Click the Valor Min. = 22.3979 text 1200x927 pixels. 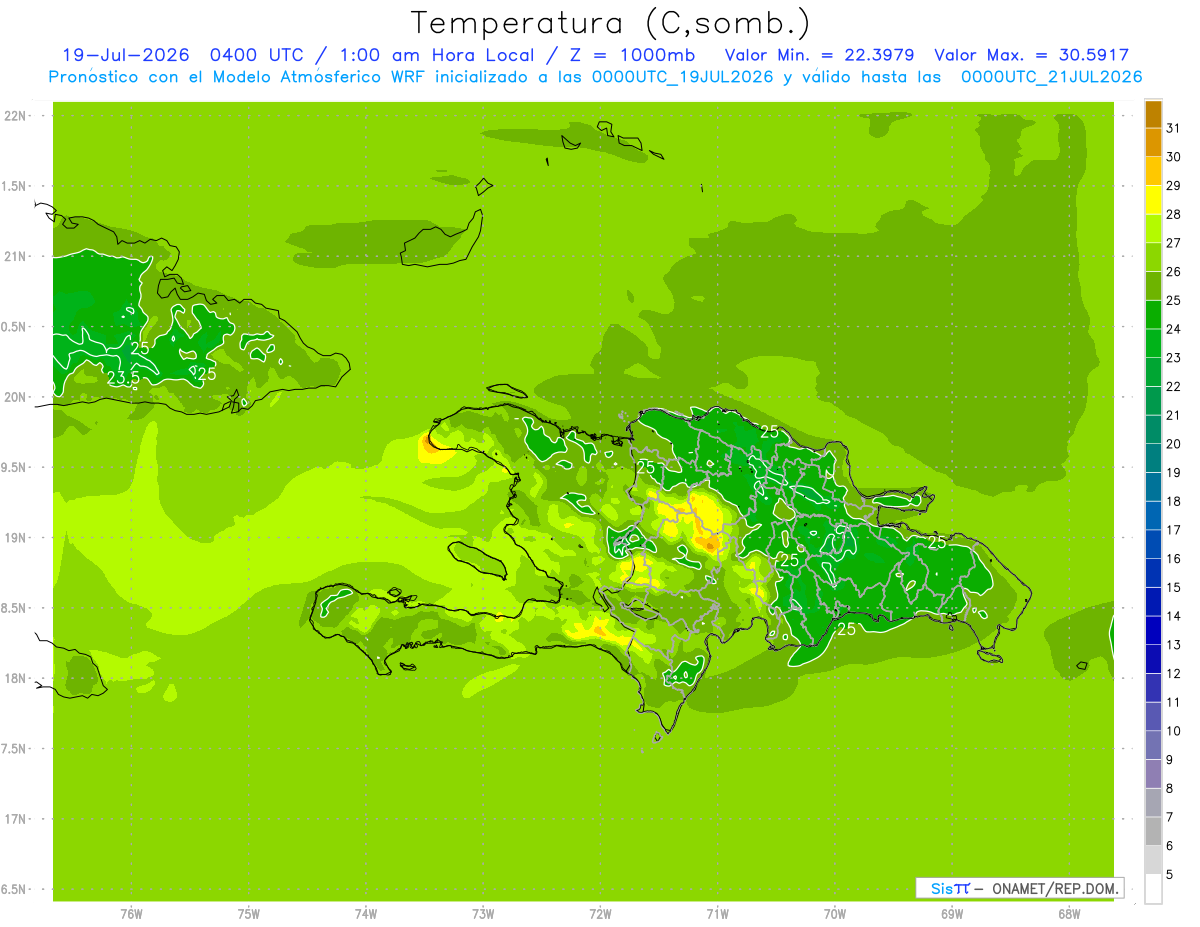point(819,55)
